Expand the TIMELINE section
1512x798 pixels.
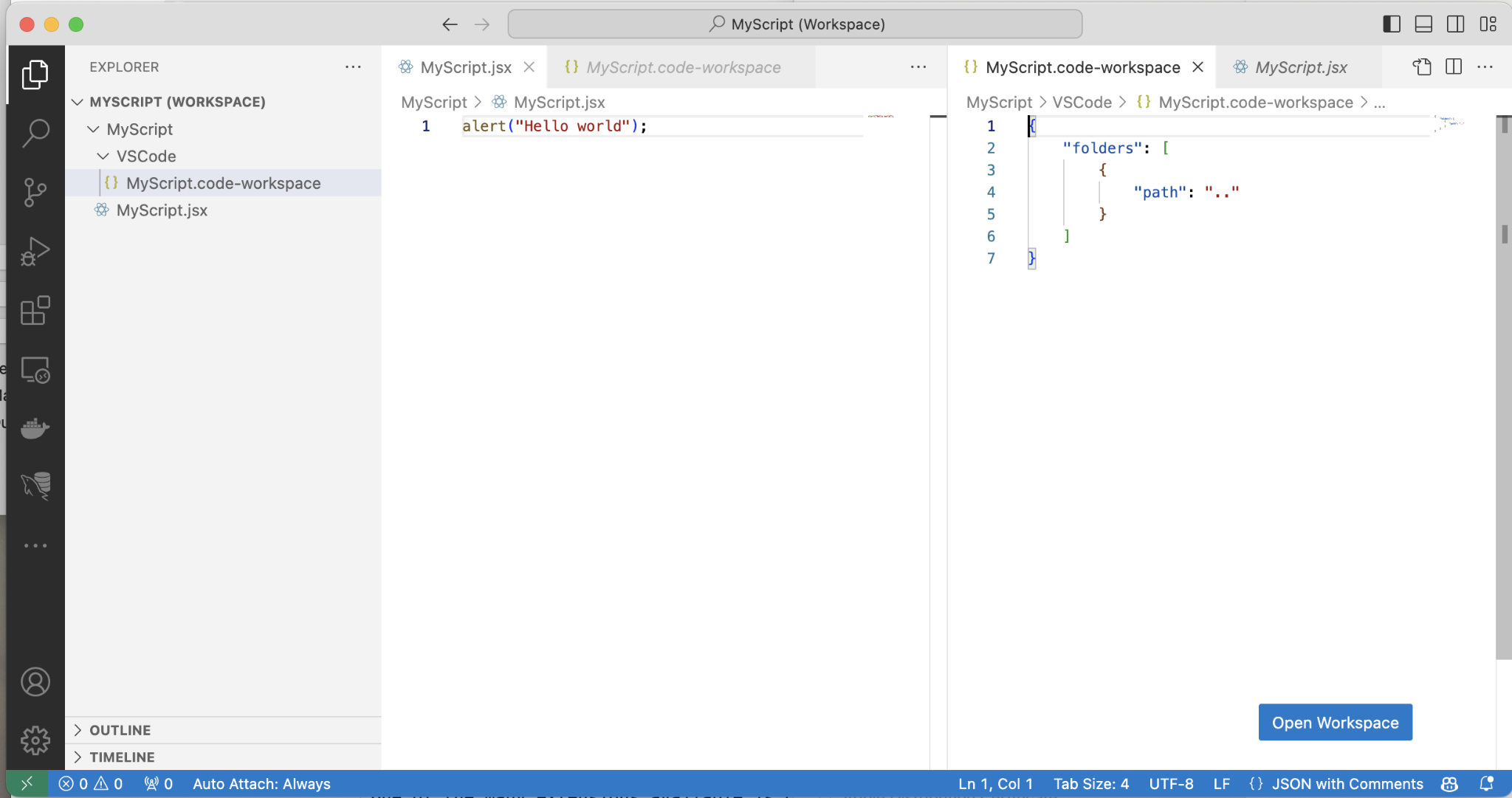[122, 757]
